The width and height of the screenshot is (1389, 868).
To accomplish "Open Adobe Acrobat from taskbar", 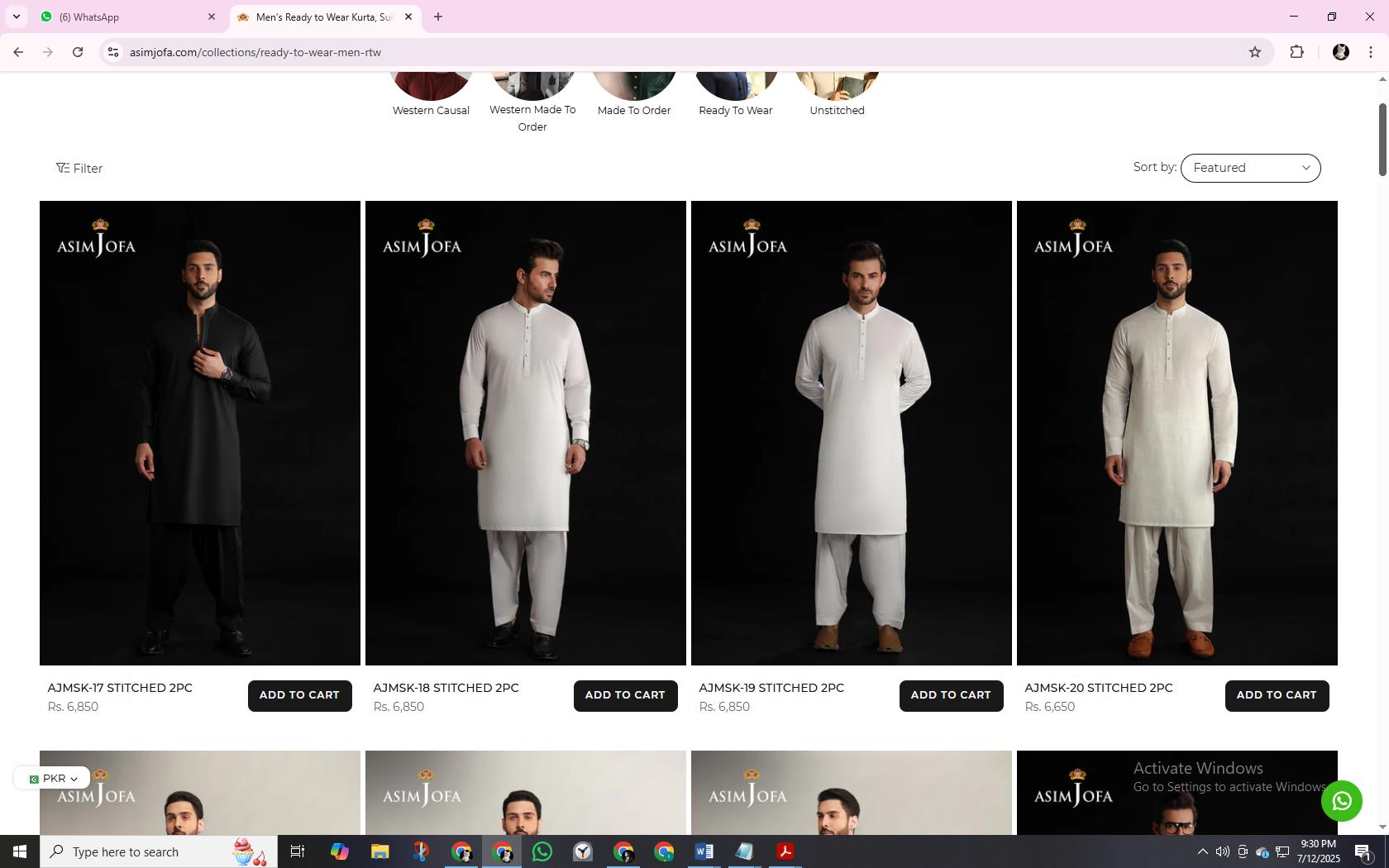I will (785, 851).
